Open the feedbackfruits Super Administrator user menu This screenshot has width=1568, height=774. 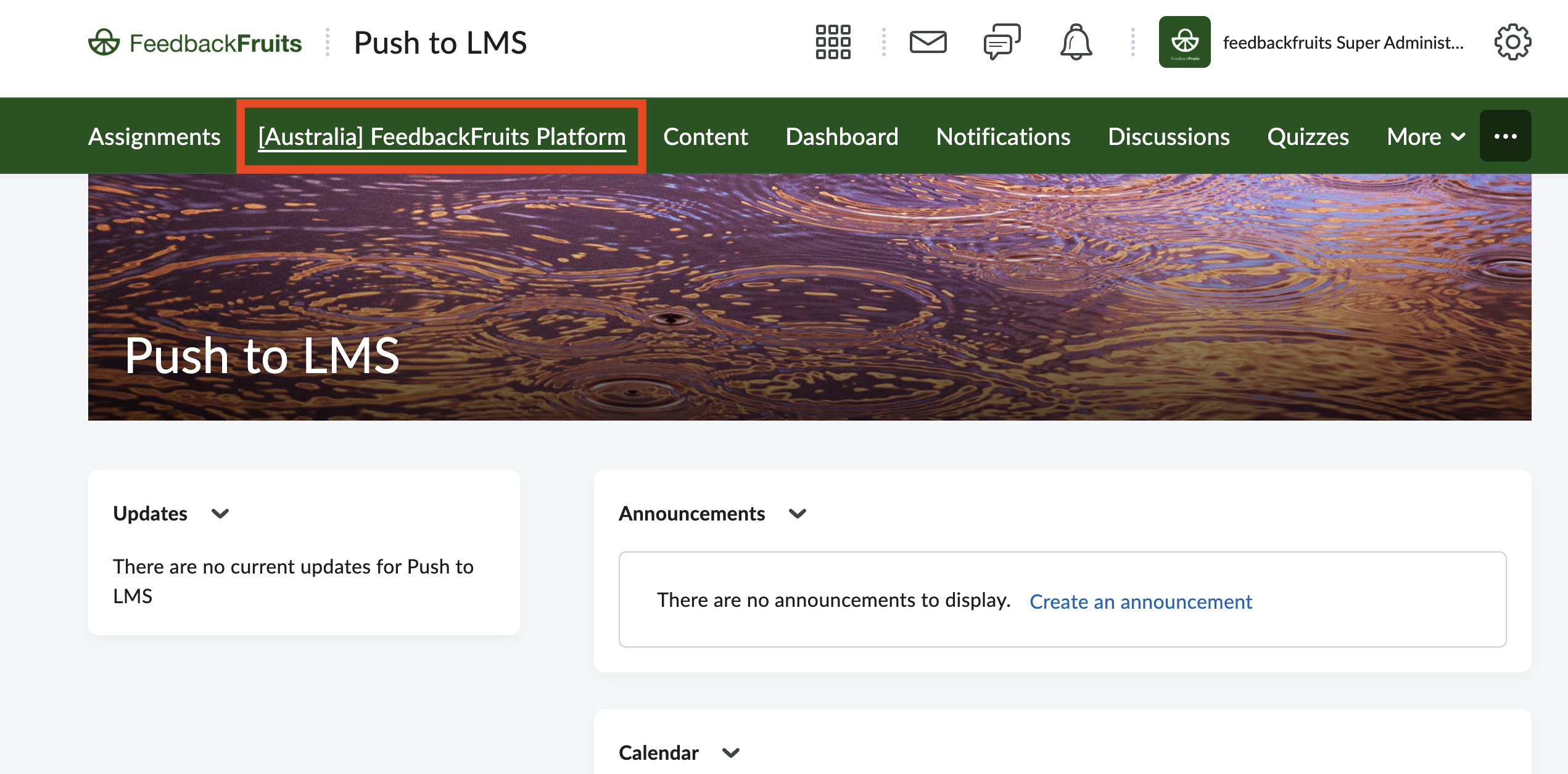(x=1311, y=42)
